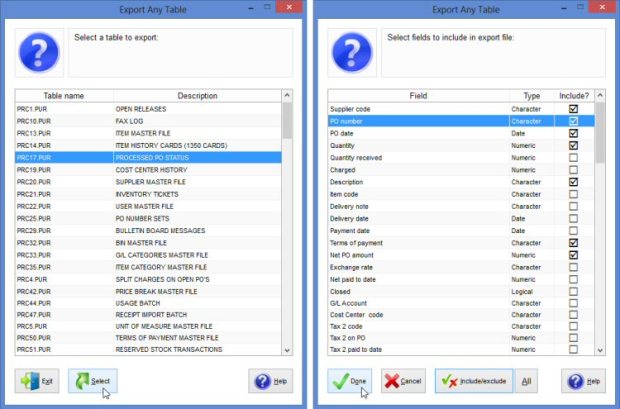Check Include for Charged field
620x409 pixels.
pos(573,170)
